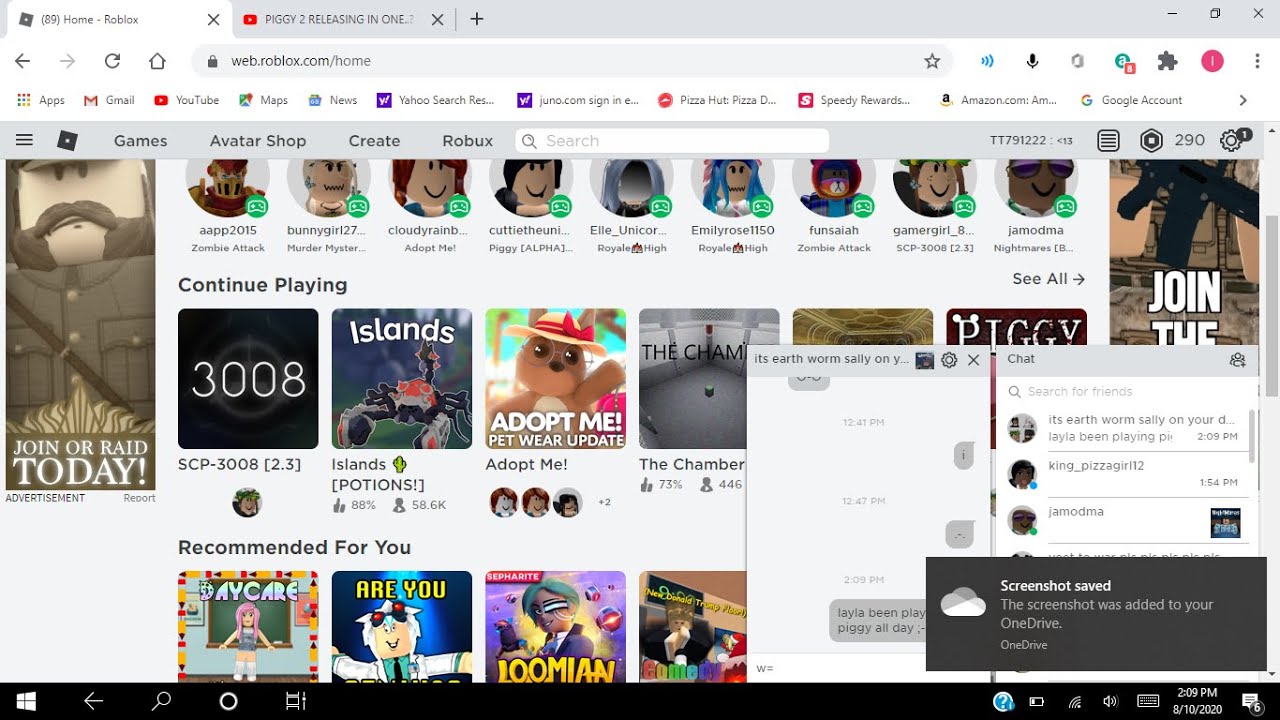
Task: Click the microphone extension icon
Action: pyautogui.click(x=1032, y=61)
